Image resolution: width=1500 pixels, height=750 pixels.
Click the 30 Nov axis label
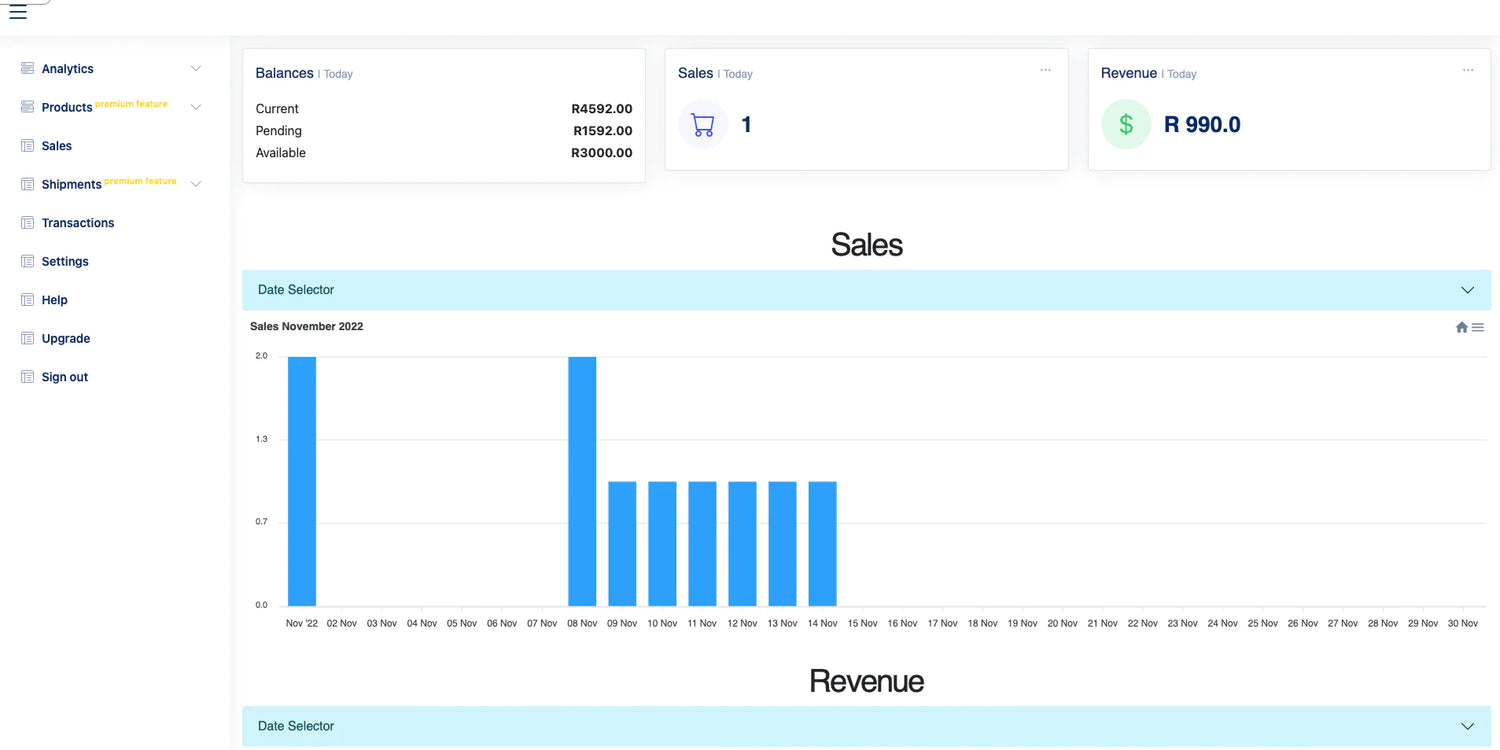click(x=1462, y=623)
